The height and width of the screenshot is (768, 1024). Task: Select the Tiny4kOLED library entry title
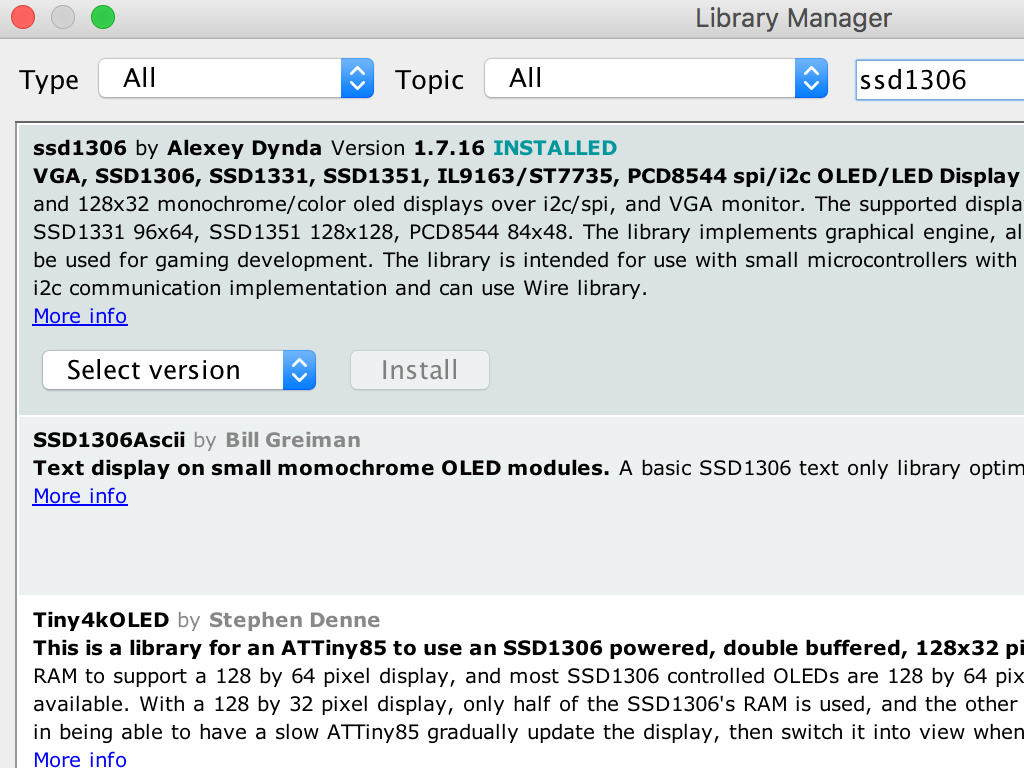point(101,620)
